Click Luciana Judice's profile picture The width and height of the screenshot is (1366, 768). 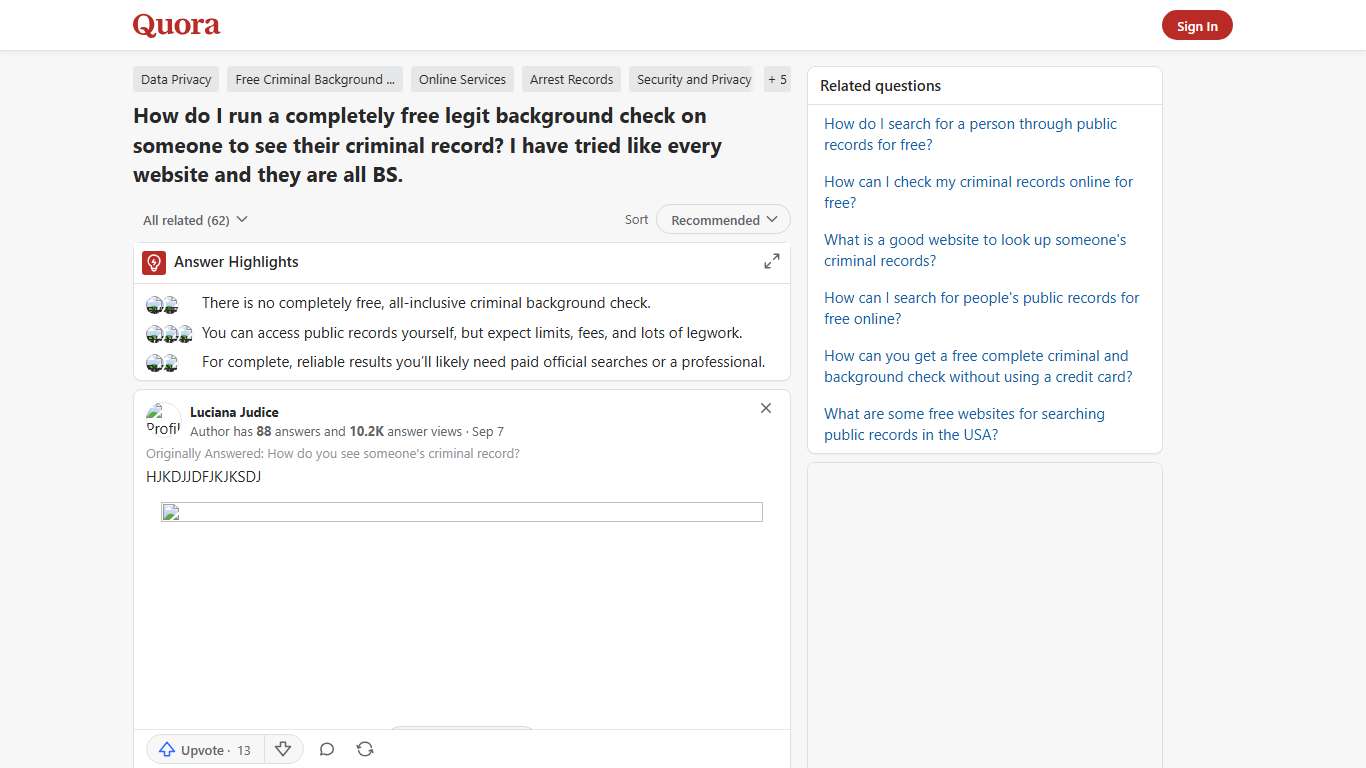pyautogui.click(x=162, y=418)
